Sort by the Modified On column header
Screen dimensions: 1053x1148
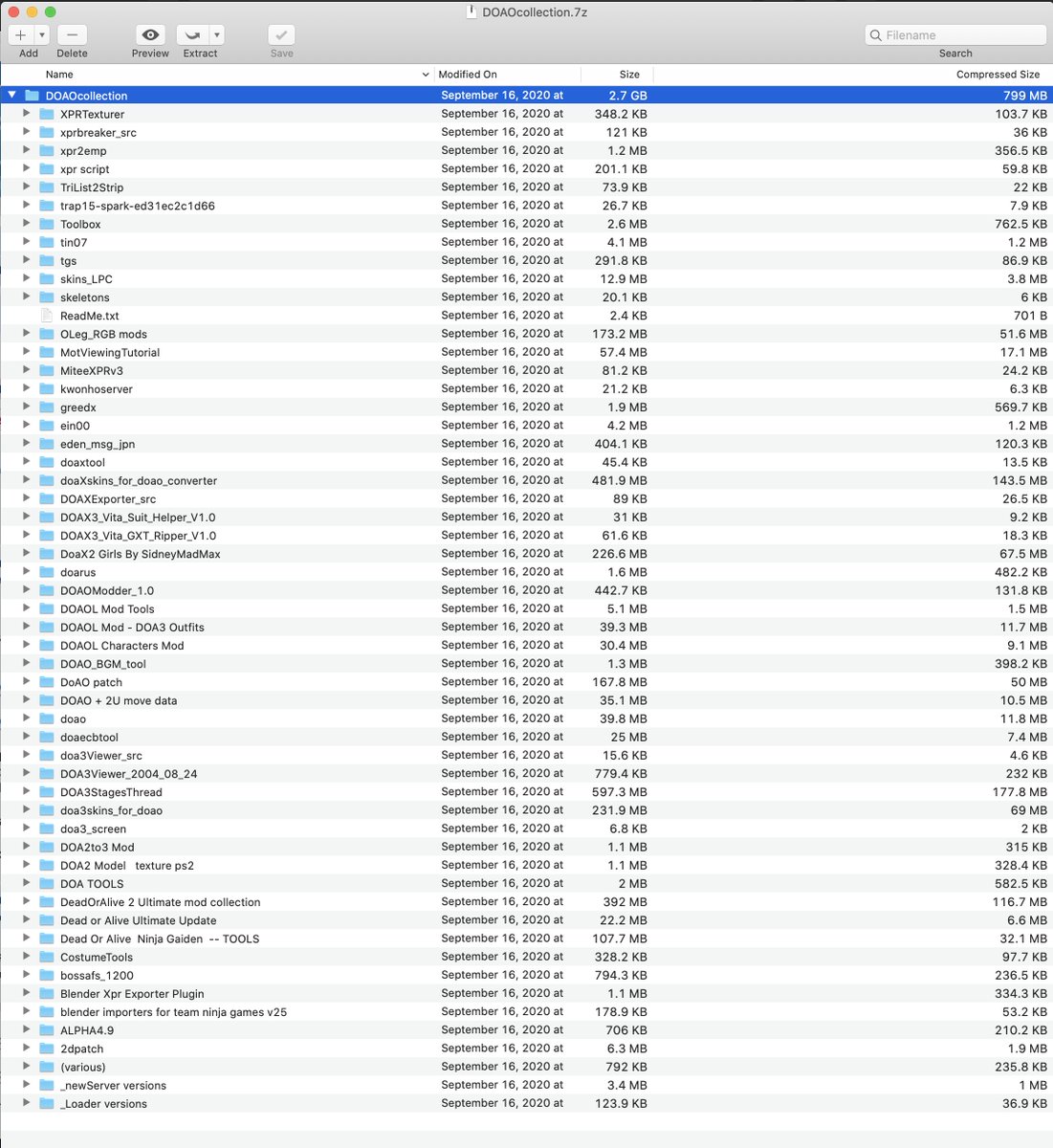(x=507, y=75)
